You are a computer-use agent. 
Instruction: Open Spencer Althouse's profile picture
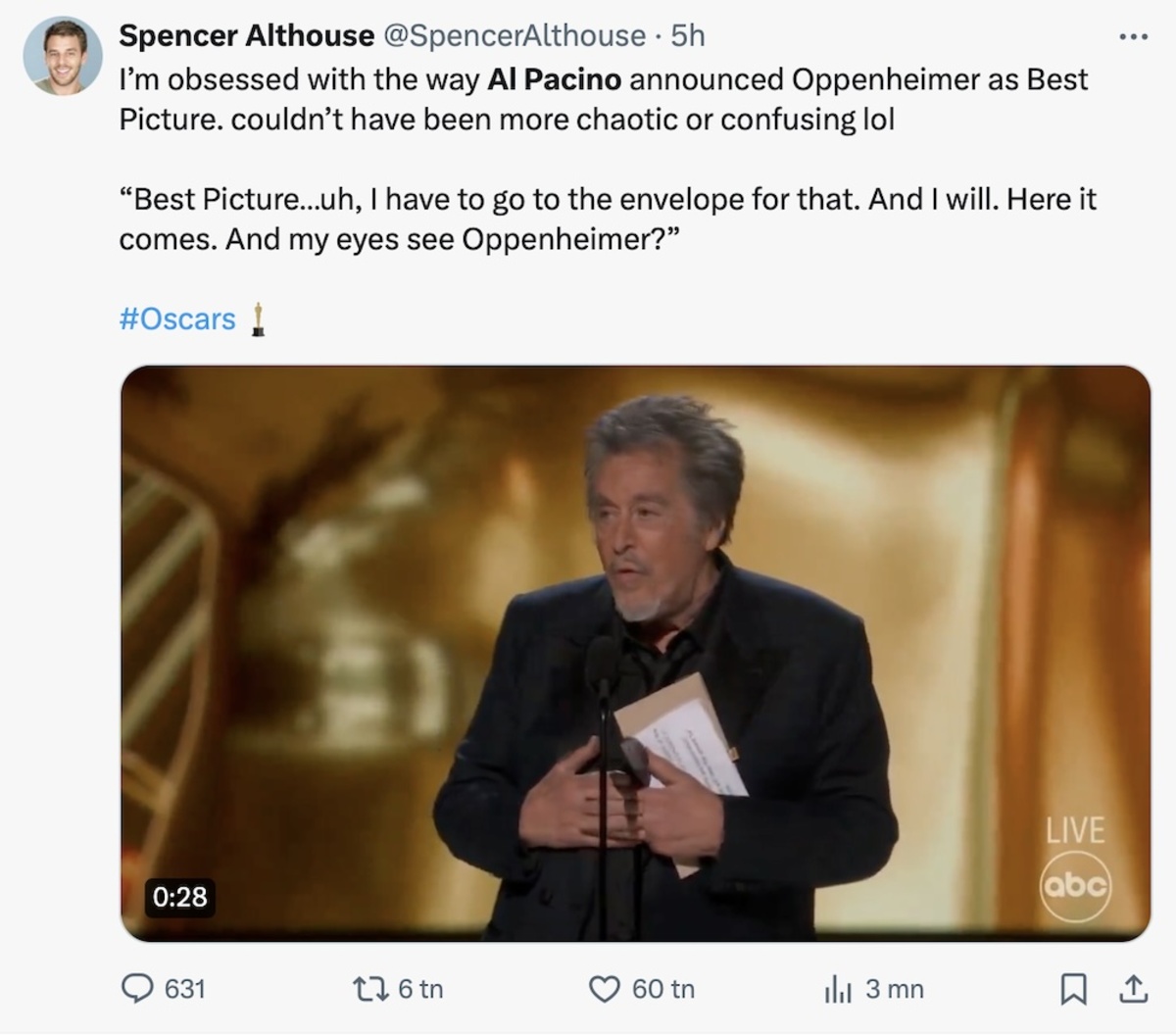tap(63, 56)
